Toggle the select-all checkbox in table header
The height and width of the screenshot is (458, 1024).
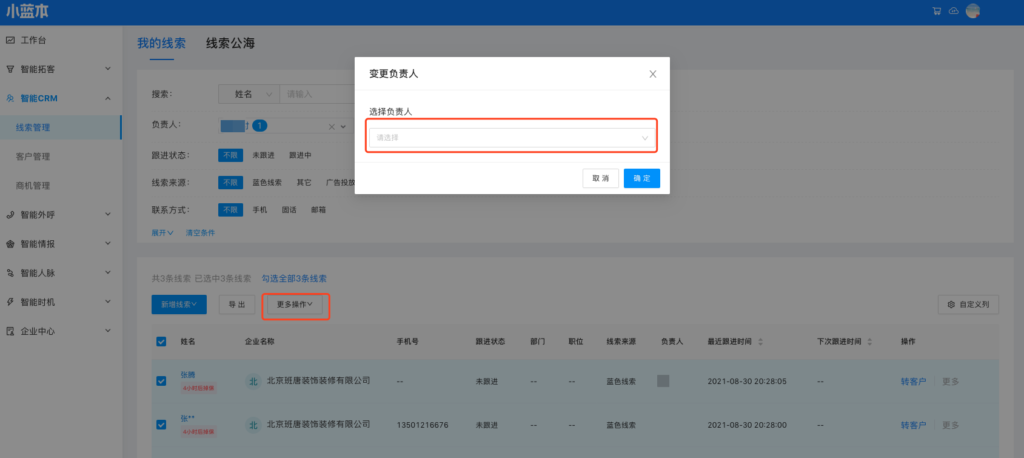(162, 341)
